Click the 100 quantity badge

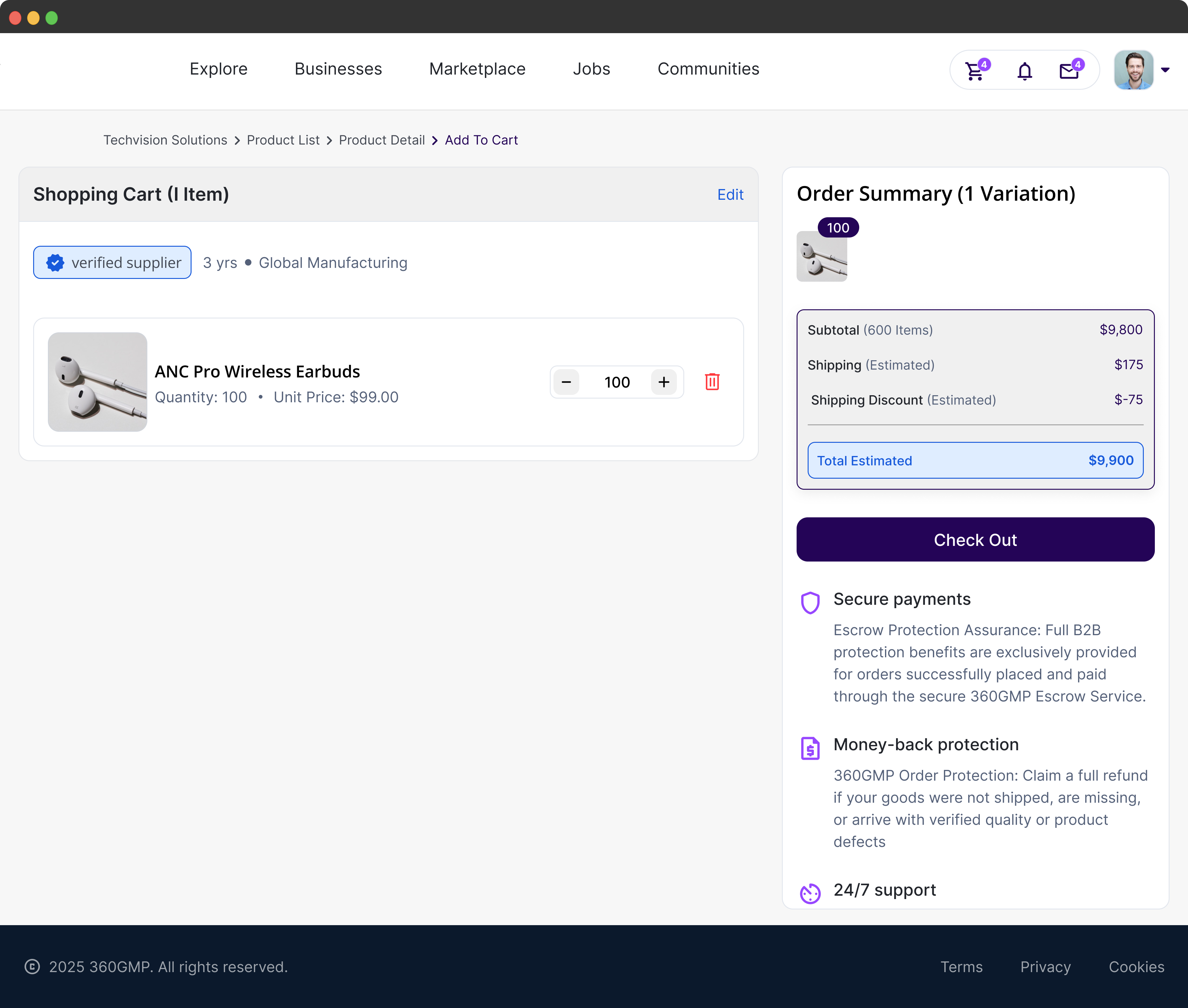pos(837,227)
